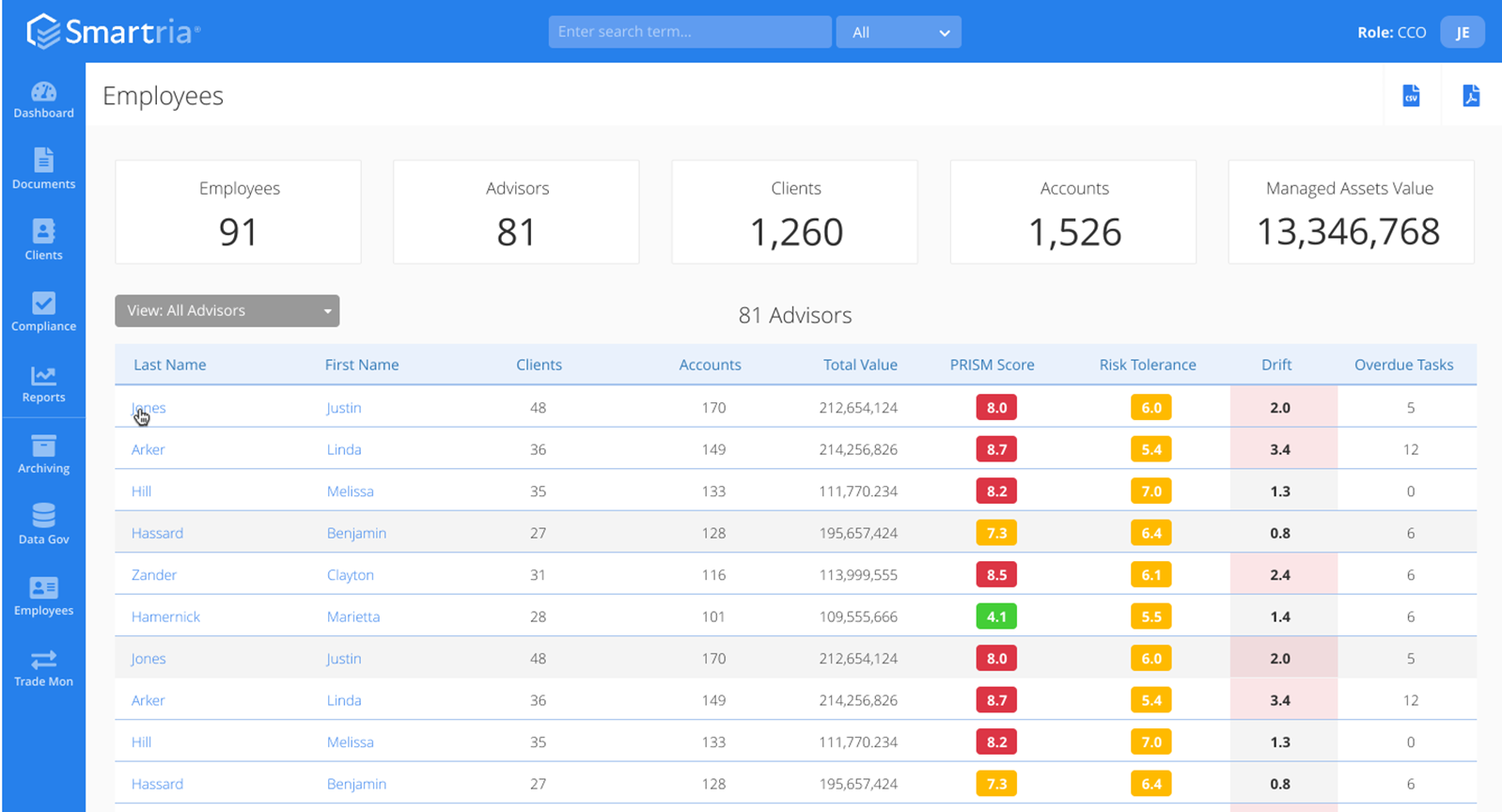The width and height of the screenshot is (1502, 812).
Task: Open the Documents sidebar icon
Action: (x=43, y=169)
